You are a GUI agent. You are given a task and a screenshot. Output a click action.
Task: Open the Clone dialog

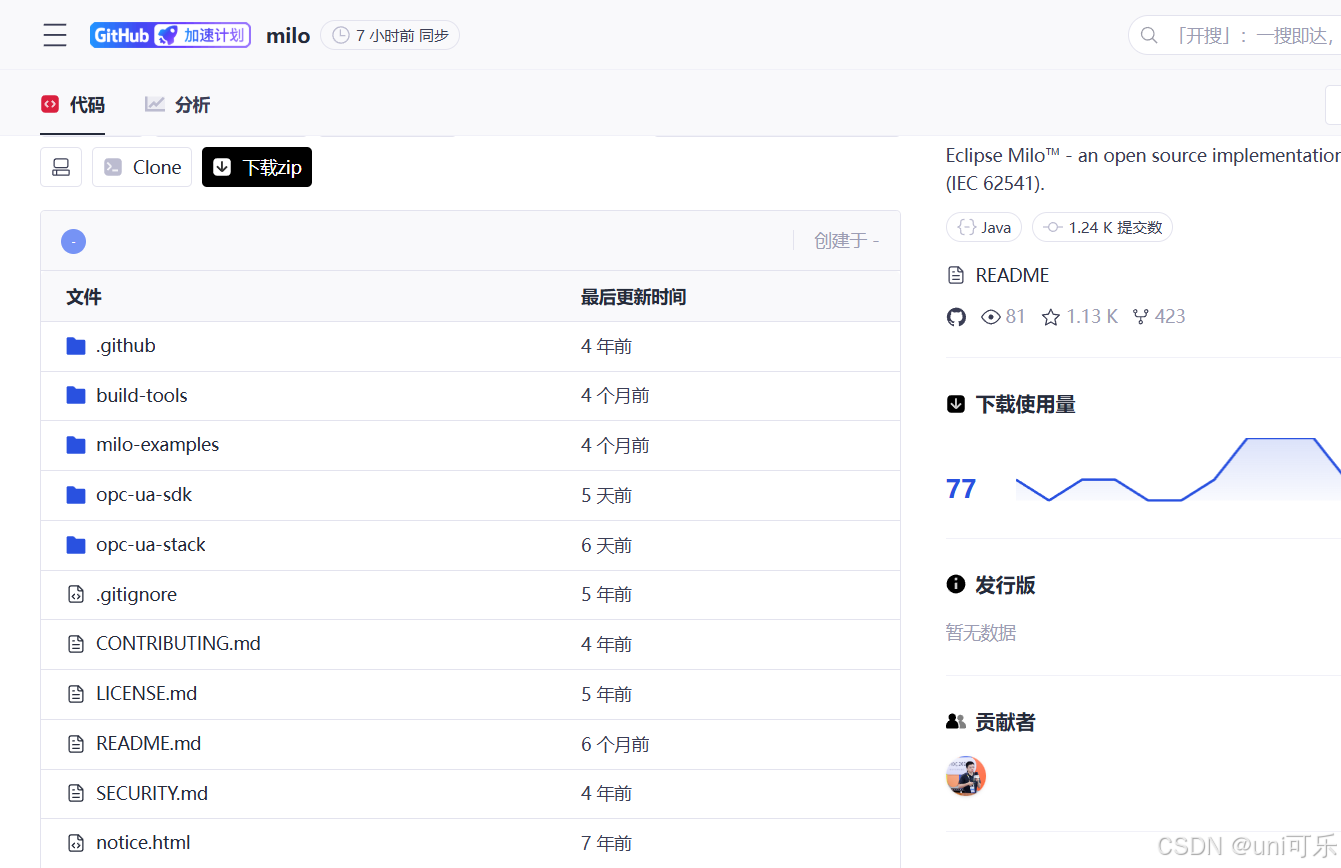coord(141,167)
